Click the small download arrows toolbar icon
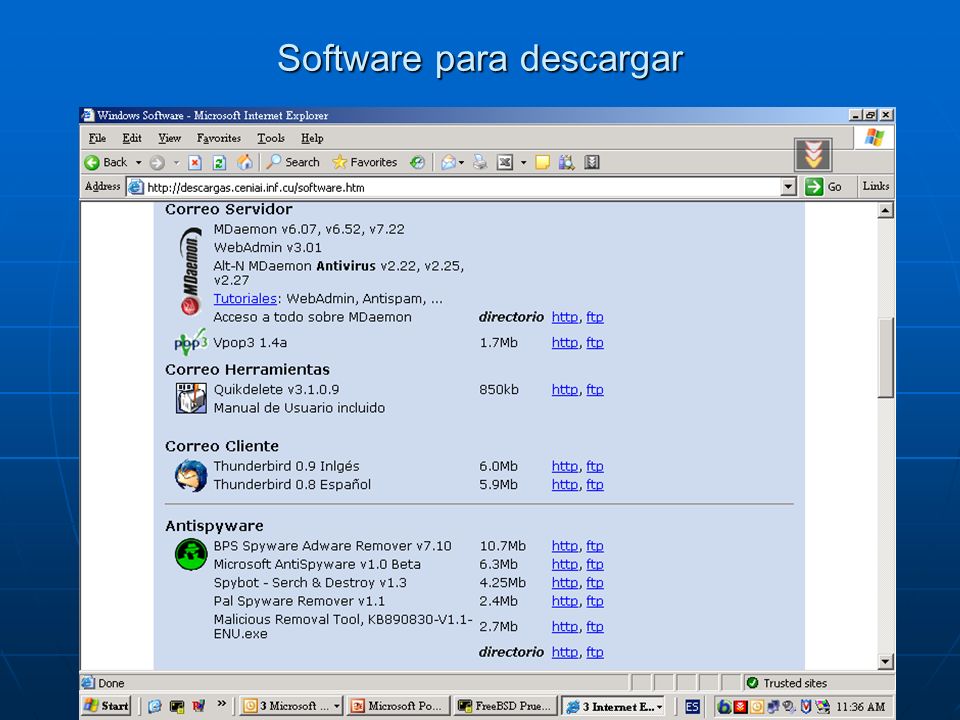 [x=591, y=162]
